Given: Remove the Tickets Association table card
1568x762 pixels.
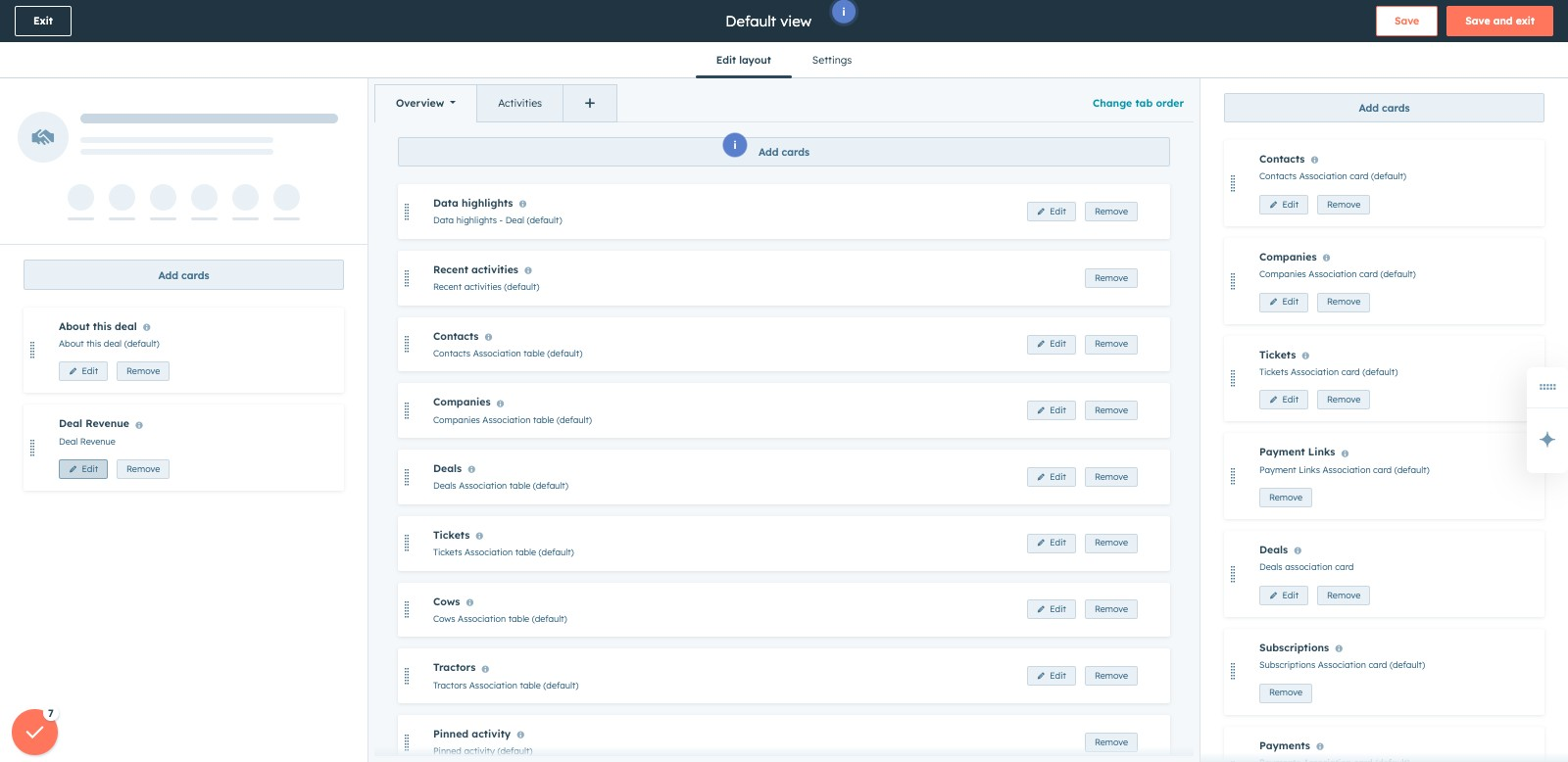Looking at the screenshot, I should [1111, 543].
